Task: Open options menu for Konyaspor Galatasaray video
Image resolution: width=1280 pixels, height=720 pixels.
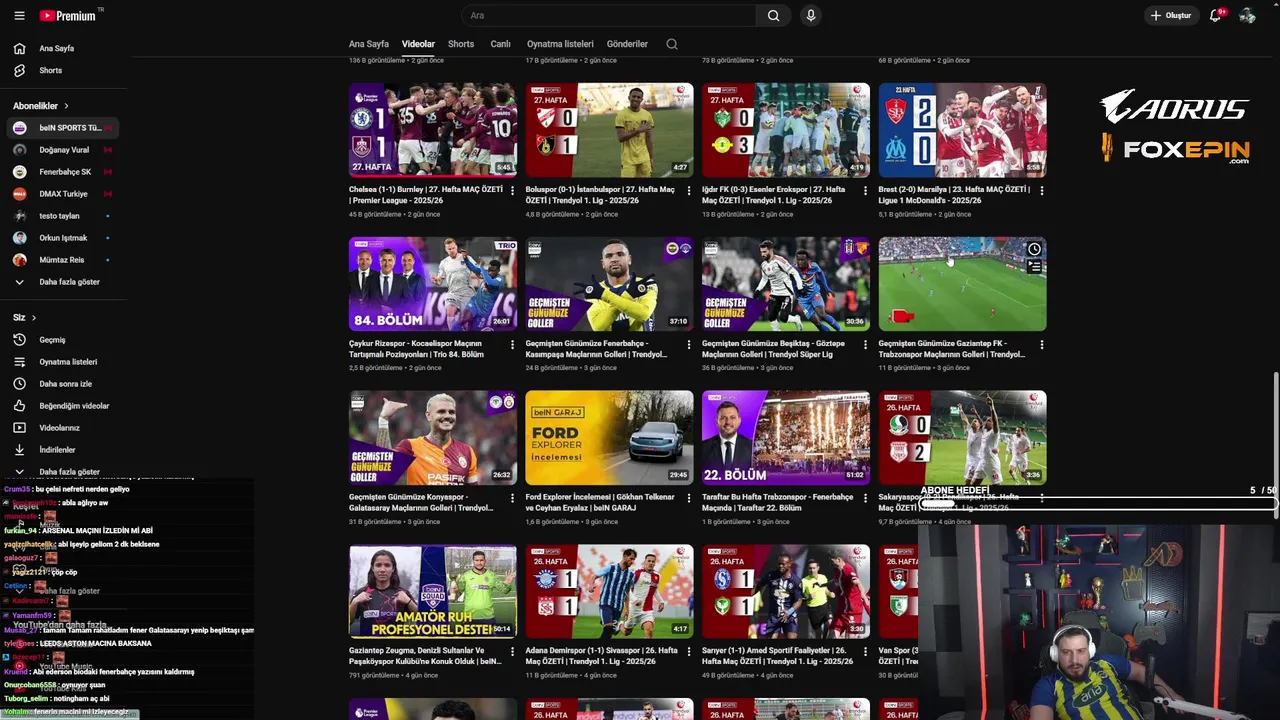Action: 512,498
